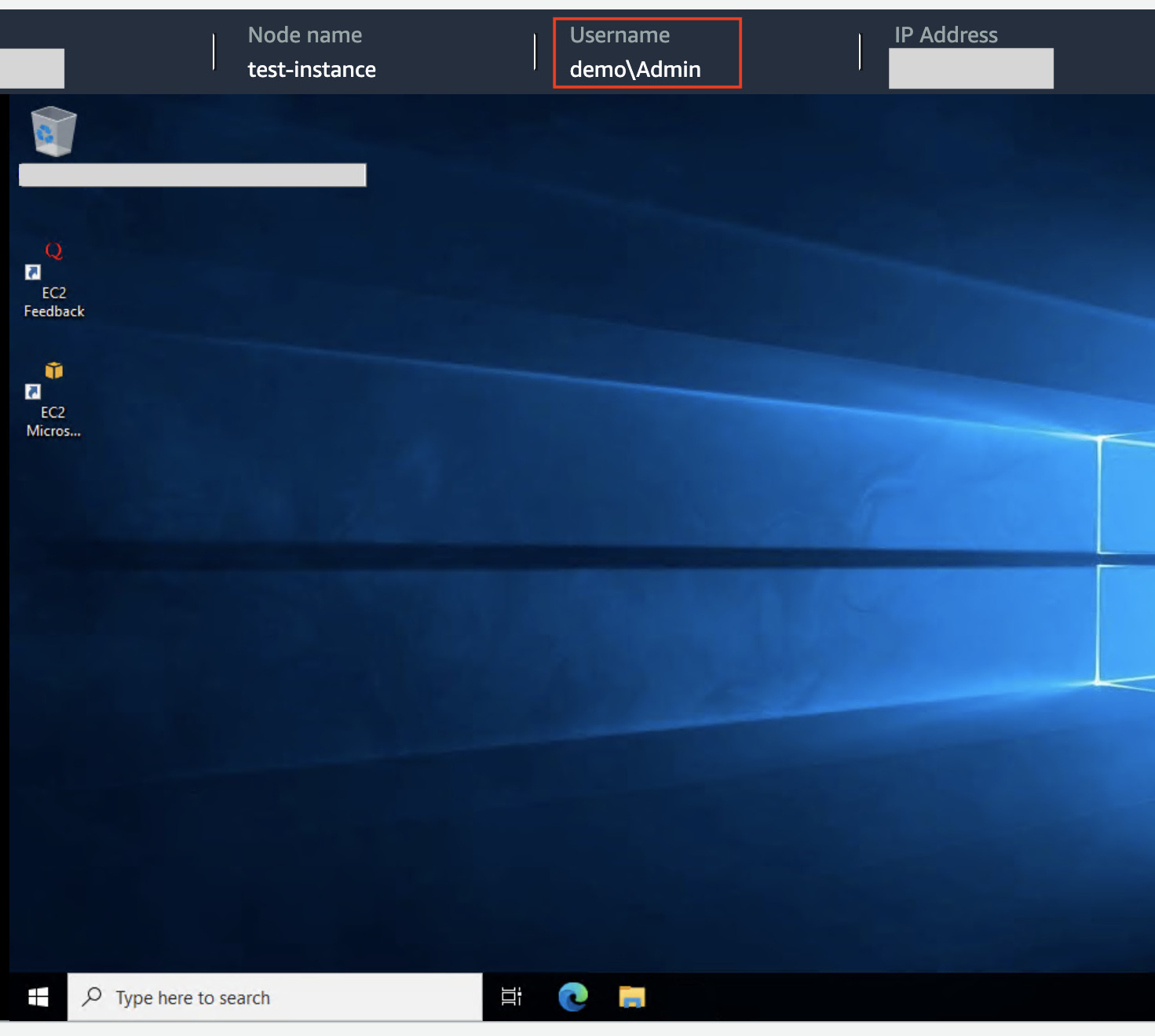Open Task View from the taskbar
The width and height of the screenshot is (1155, 1036).
tap(511, 997)
